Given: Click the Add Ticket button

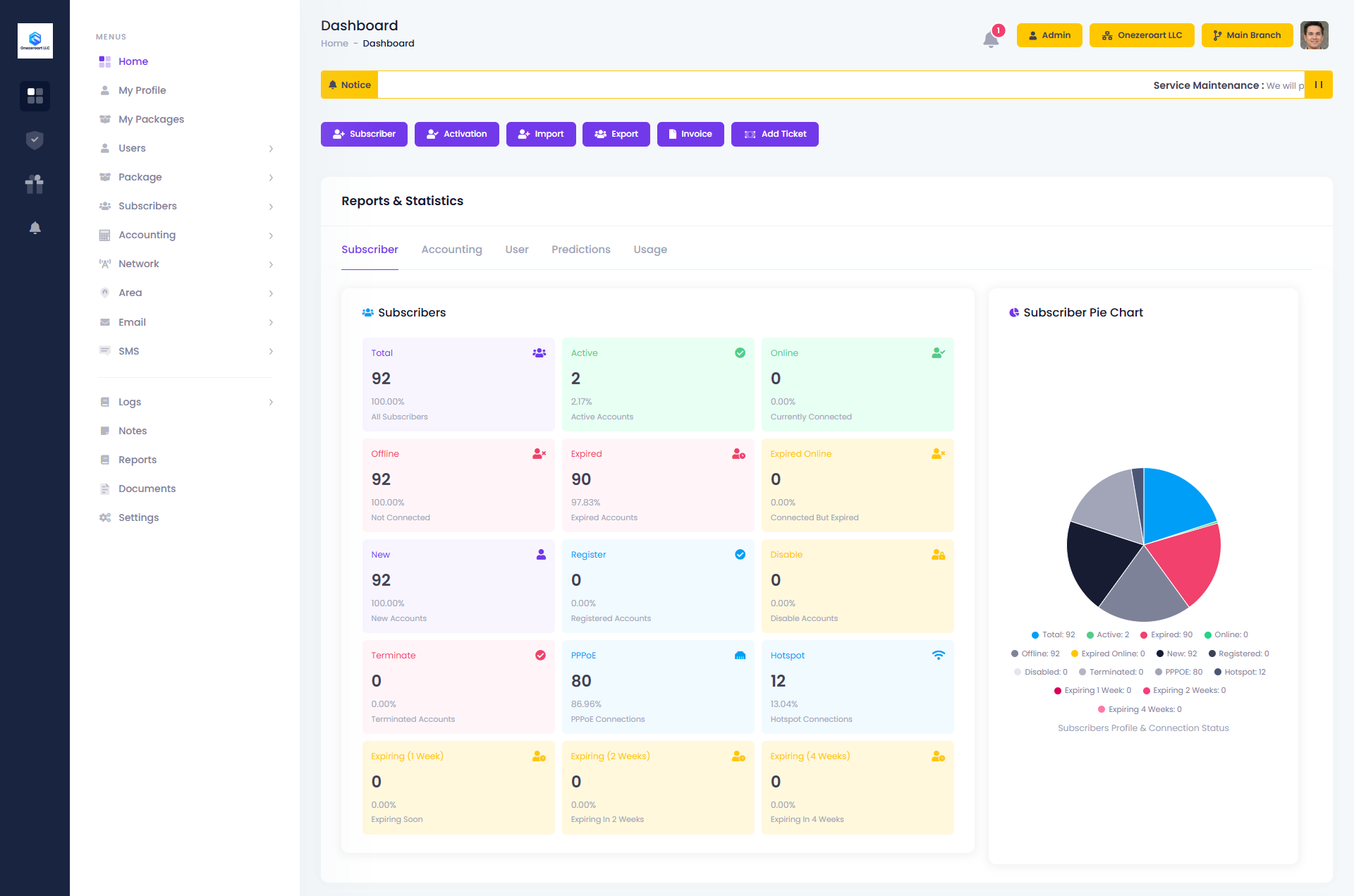Looking at the screenshot, I should pyautogui.click(x=774, y=134).
